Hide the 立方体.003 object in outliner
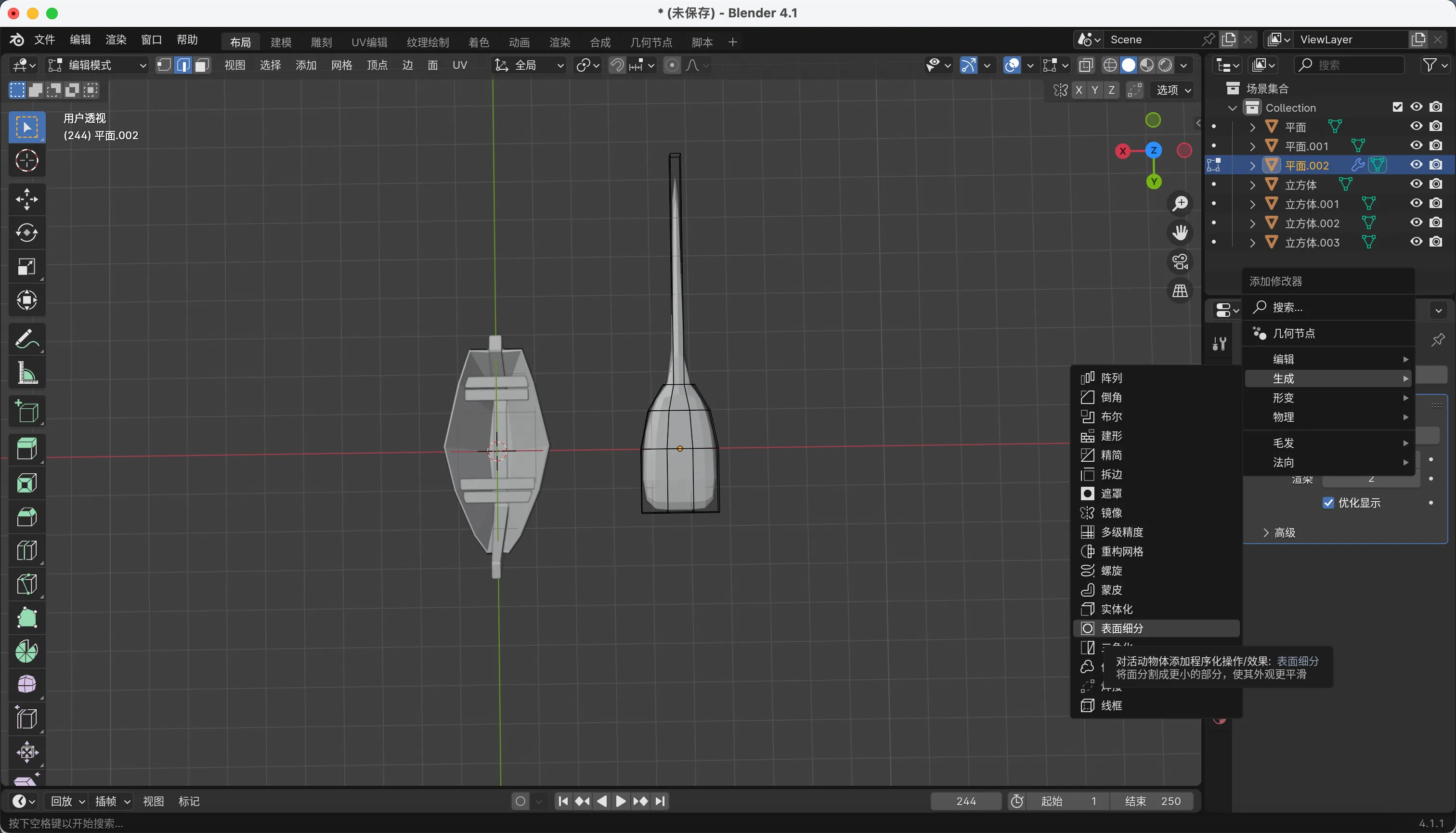This screenshot has height=833, width=1456. pyautogui.click(x=1416, y=242)
